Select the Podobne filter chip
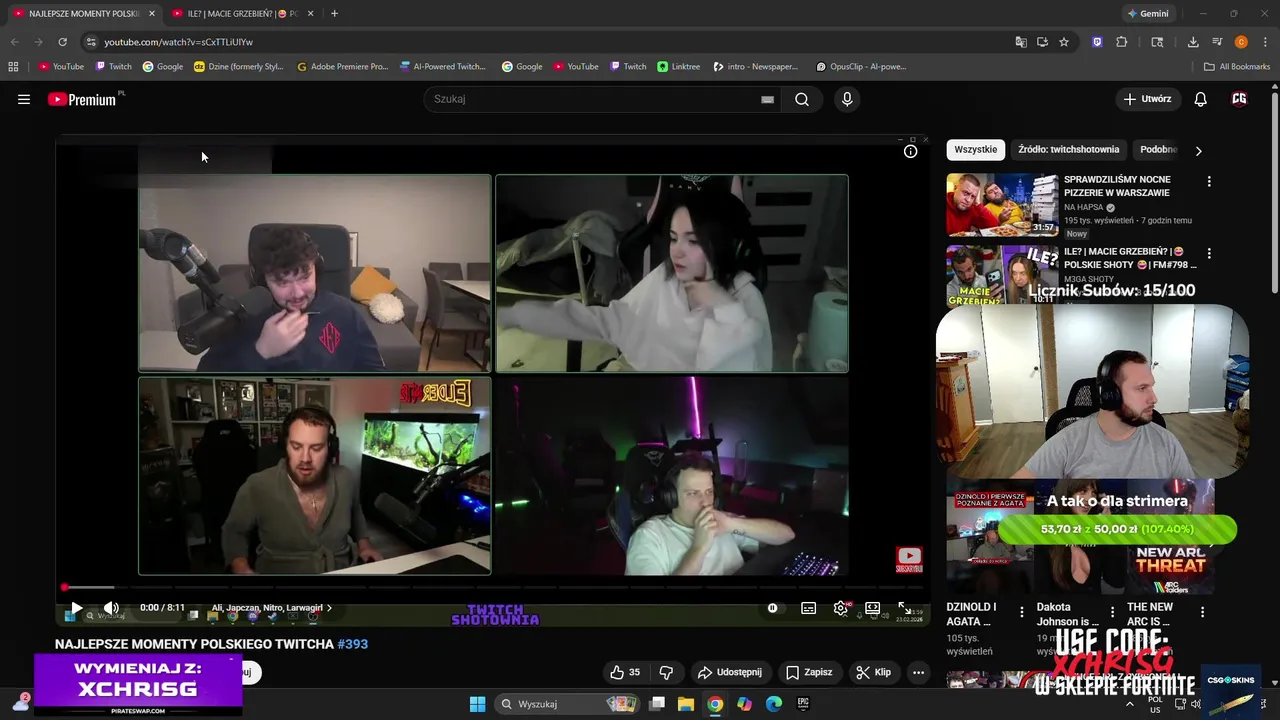The width and height of the screenshot is (1280, 720). pyautogui.click(x=1158, y=150)
